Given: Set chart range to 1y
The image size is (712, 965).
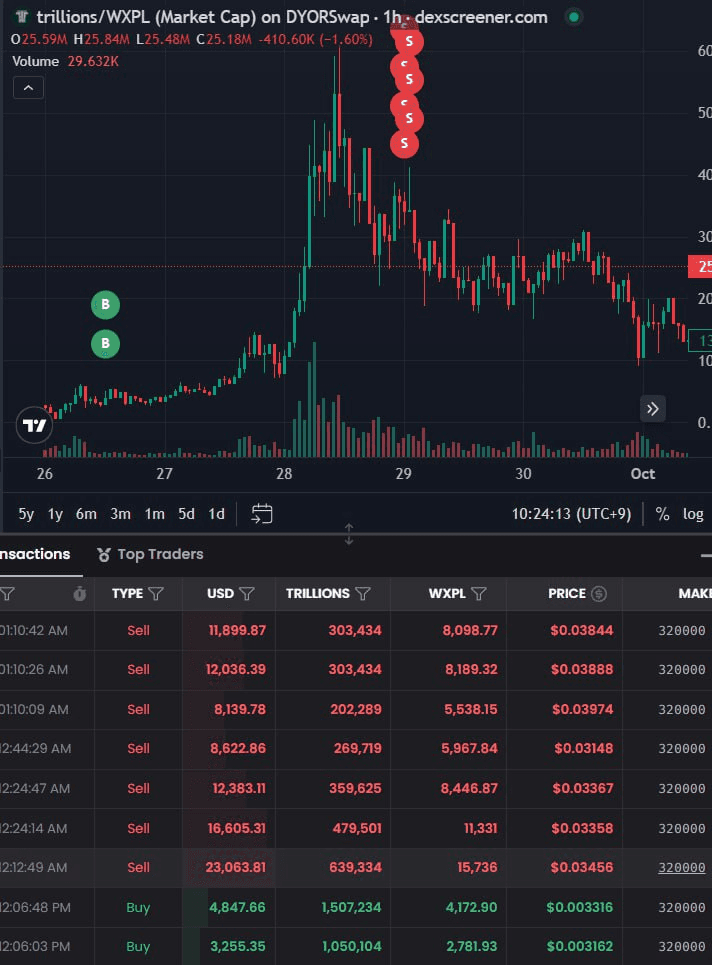Looking at the screenshot, I should [x=55, y=514].
